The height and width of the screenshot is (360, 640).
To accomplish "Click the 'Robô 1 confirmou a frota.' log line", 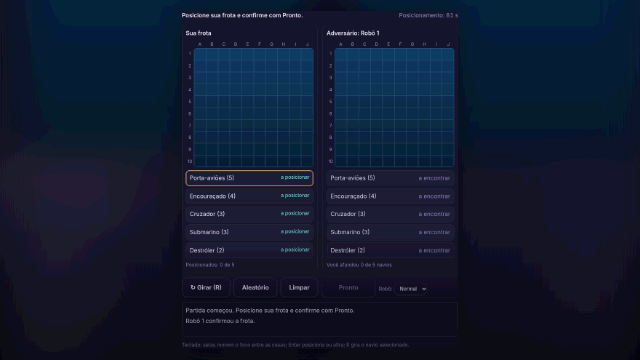I will tap(220, 321).
